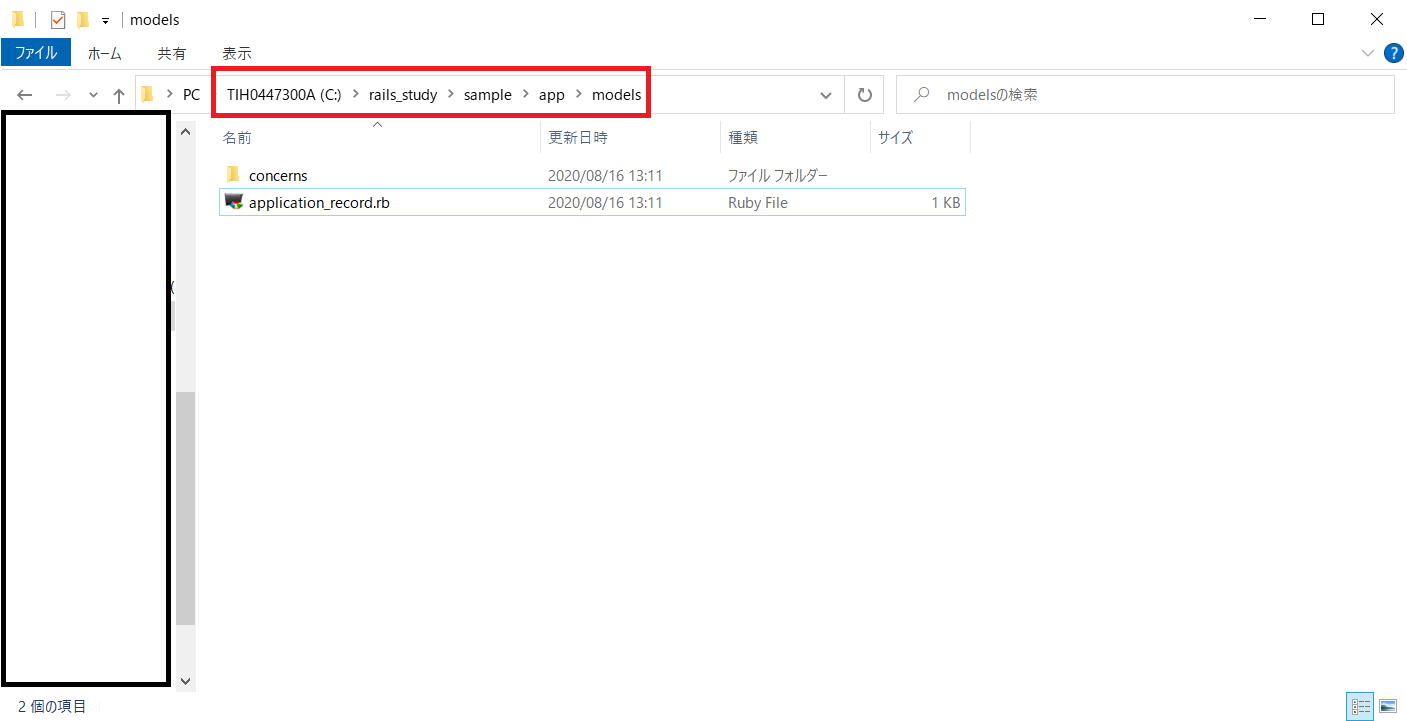Open the ribbon help question mark

(1393, 52)
